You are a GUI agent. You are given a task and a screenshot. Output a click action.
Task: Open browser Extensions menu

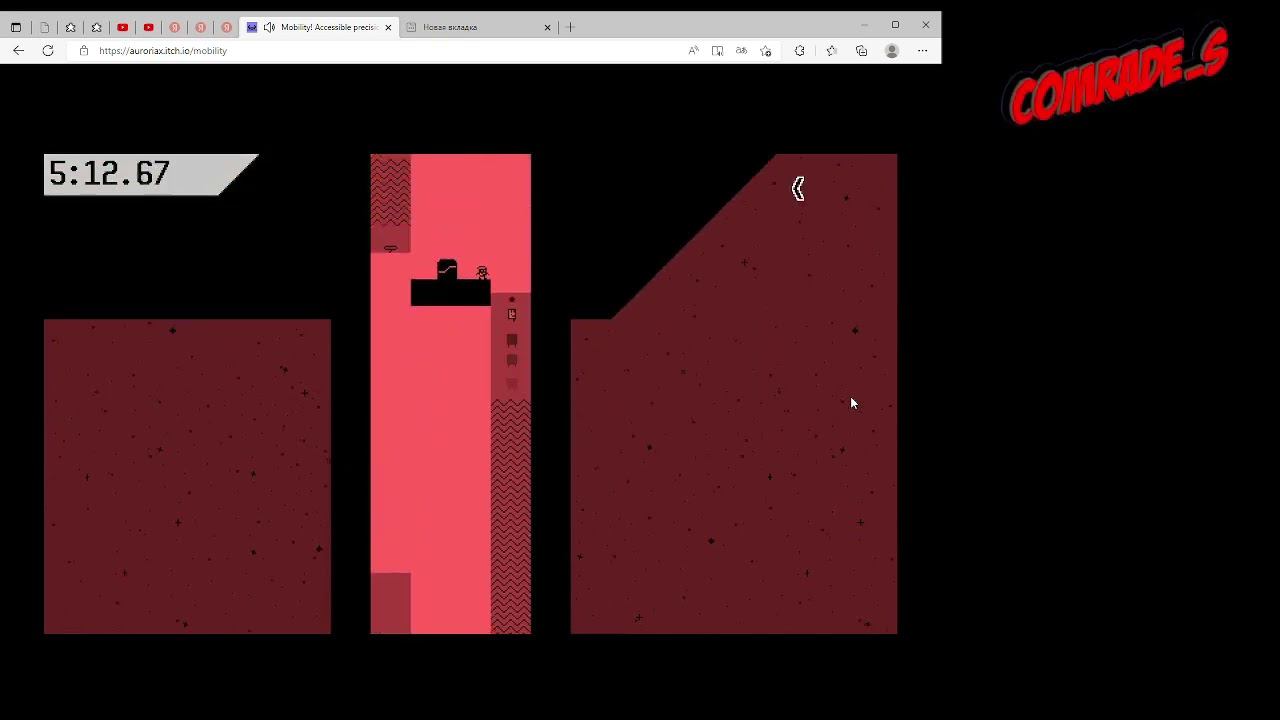[799, 50]
